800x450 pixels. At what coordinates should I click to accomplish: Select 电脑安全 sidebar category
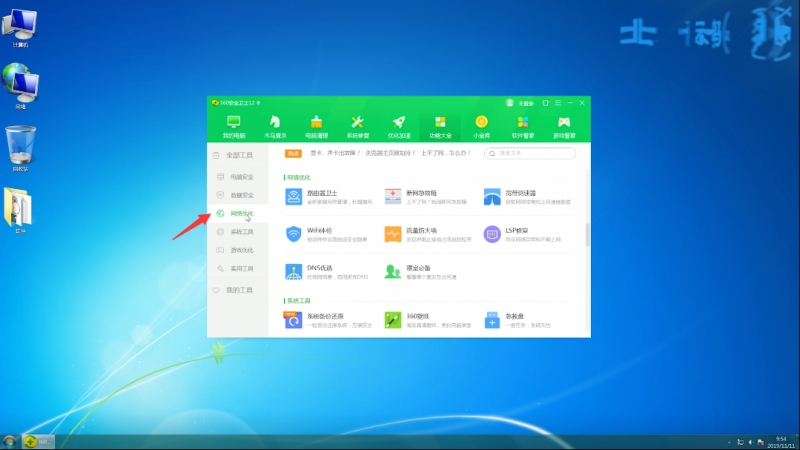coord(238,177)
